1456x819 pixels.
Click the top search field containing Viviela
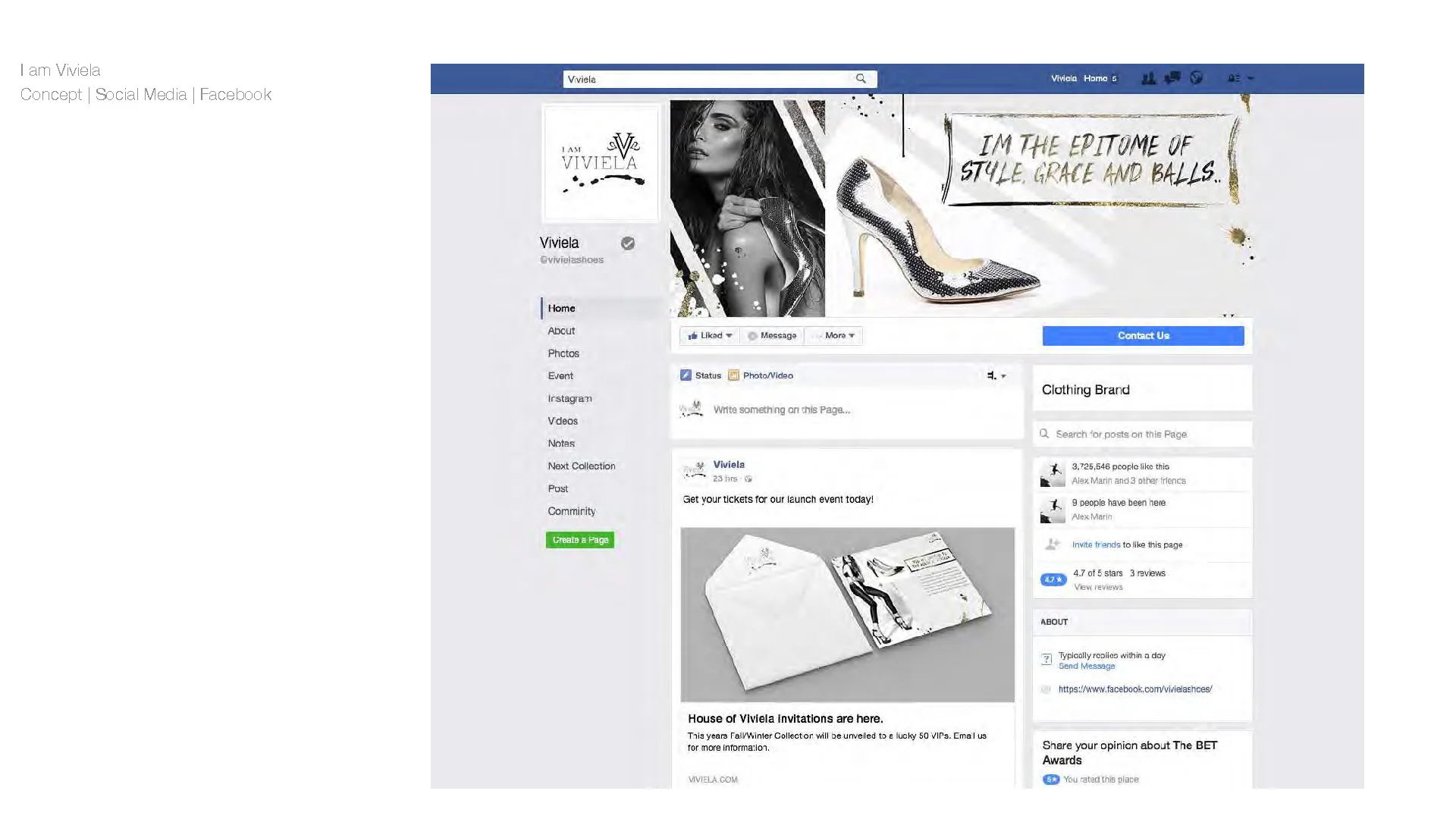pos(720,79)
